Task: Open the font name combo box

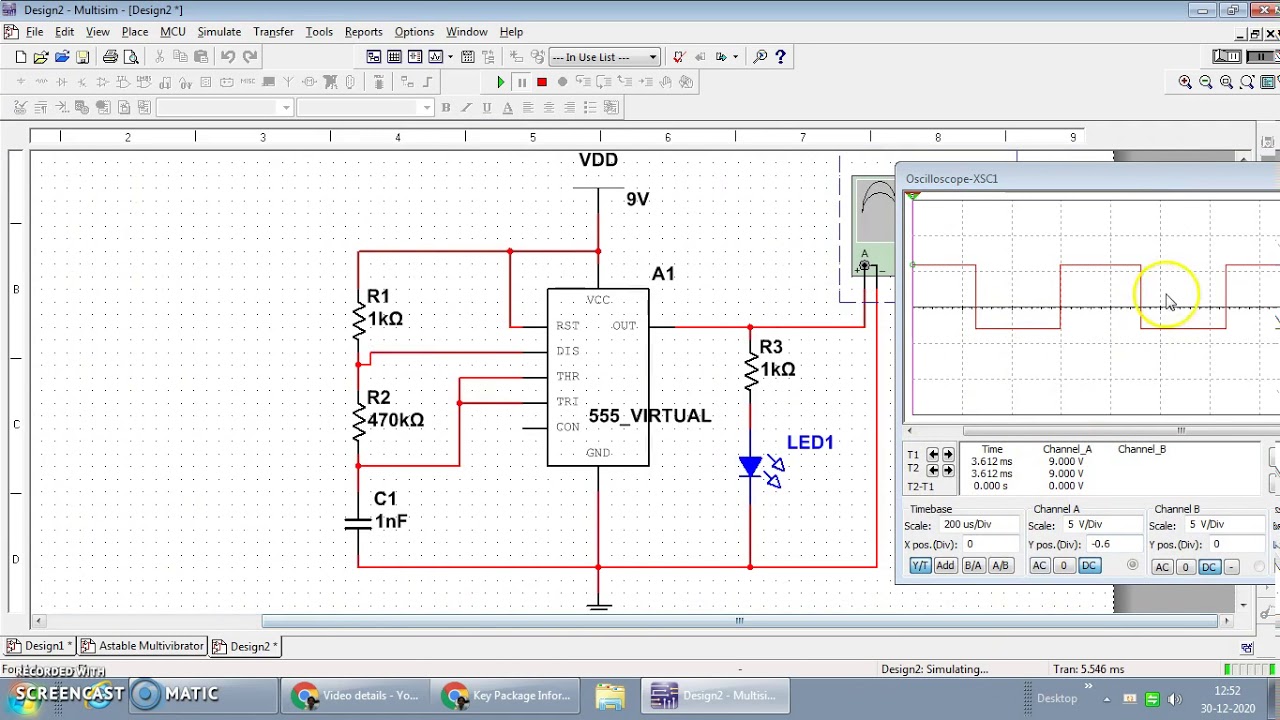Action: pos(224,107)
